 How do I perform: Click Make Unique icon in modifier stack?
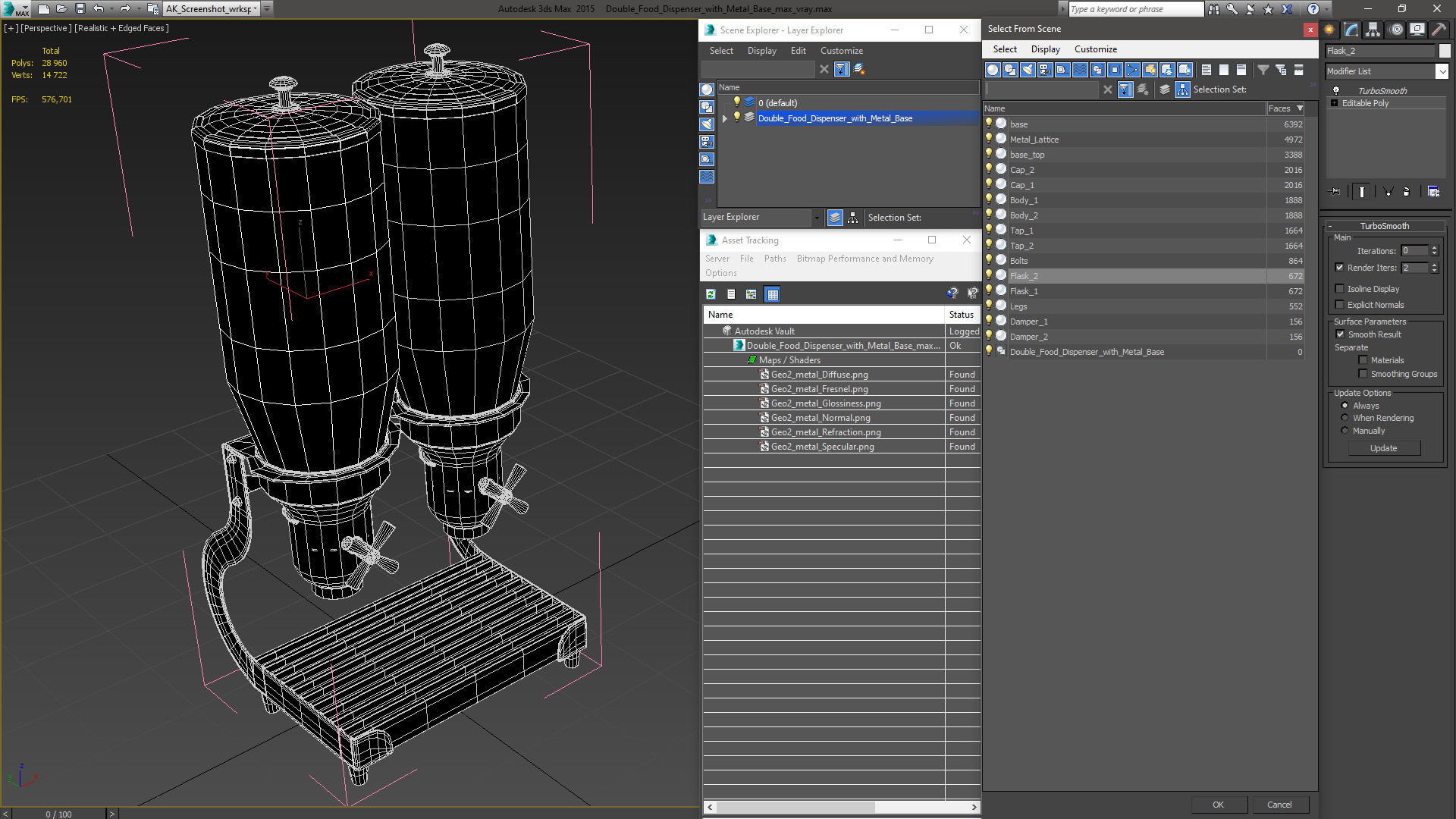click(x=1388, y=192)
